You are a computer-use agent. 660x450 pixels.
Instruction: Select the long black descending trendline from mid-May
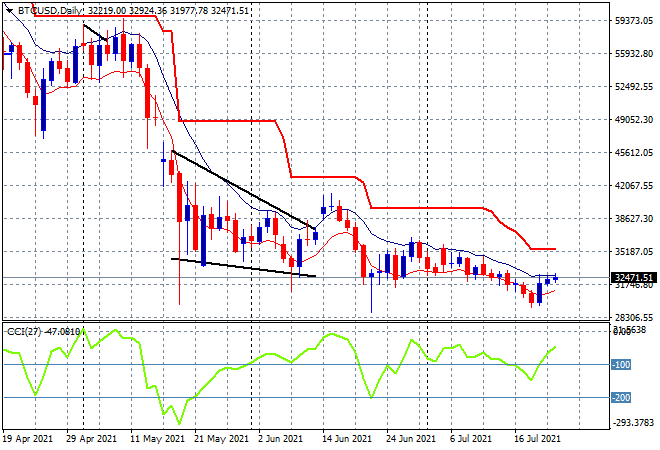[x=244, y=190]
